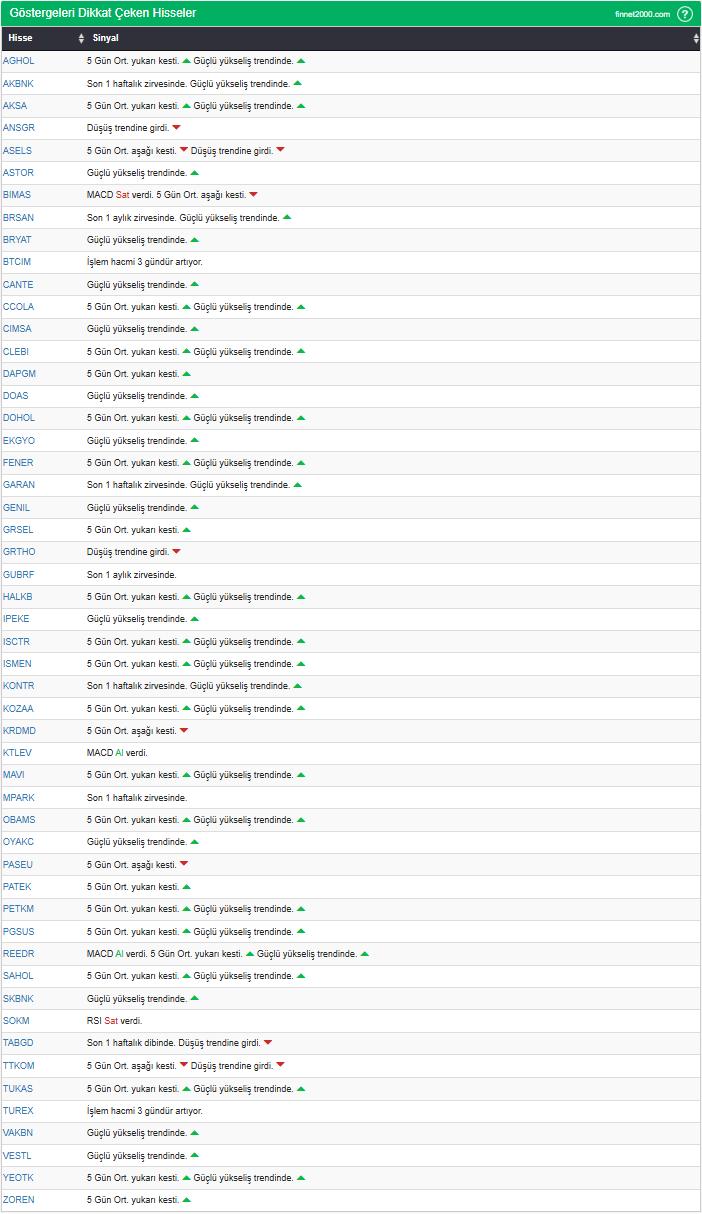Click the green up arrow in ASTOR row
This screenshot has width=702, height=1214.
194,173
